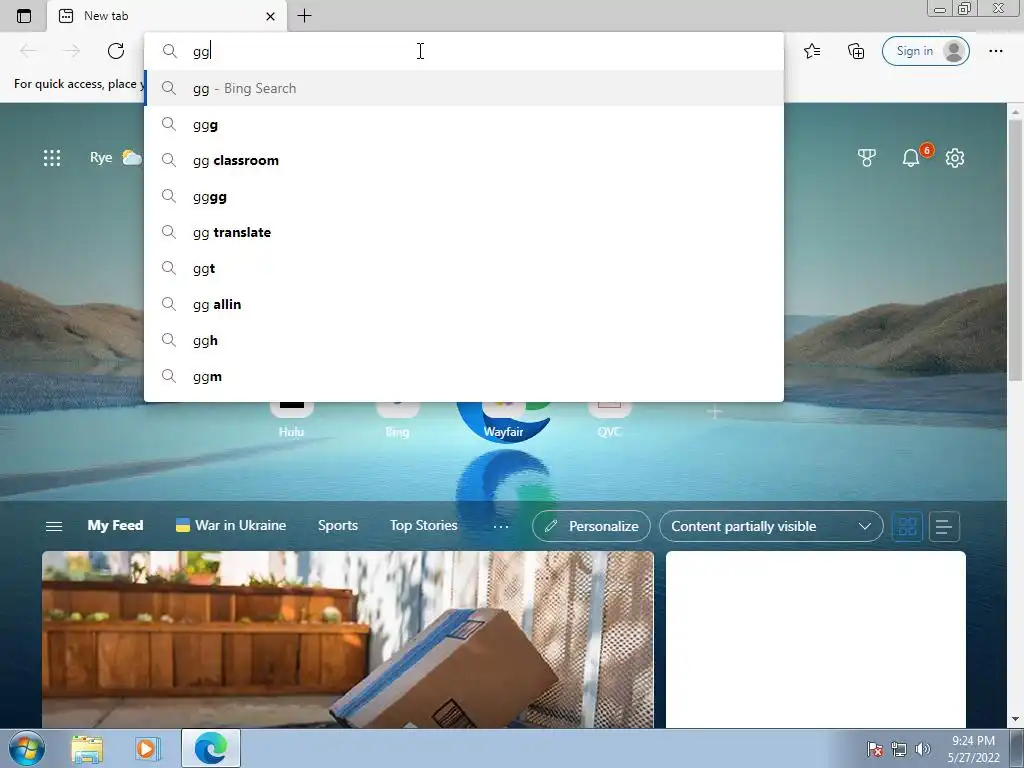This screenshot has width=1024, height=768.
Task: Show more feed categories ellipsis
Action: (501, 526)
